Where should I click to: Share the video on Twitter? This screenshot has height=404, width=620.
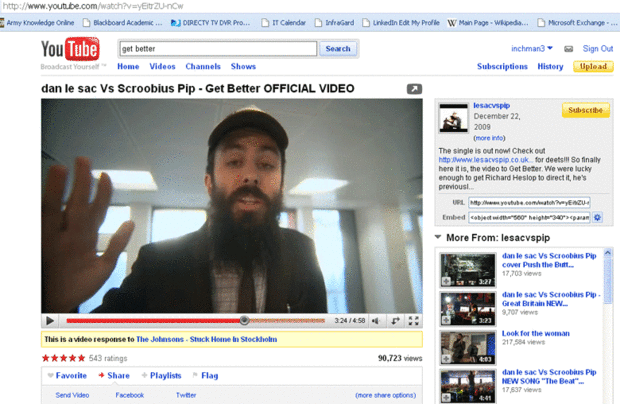click(x=186, y=395)
